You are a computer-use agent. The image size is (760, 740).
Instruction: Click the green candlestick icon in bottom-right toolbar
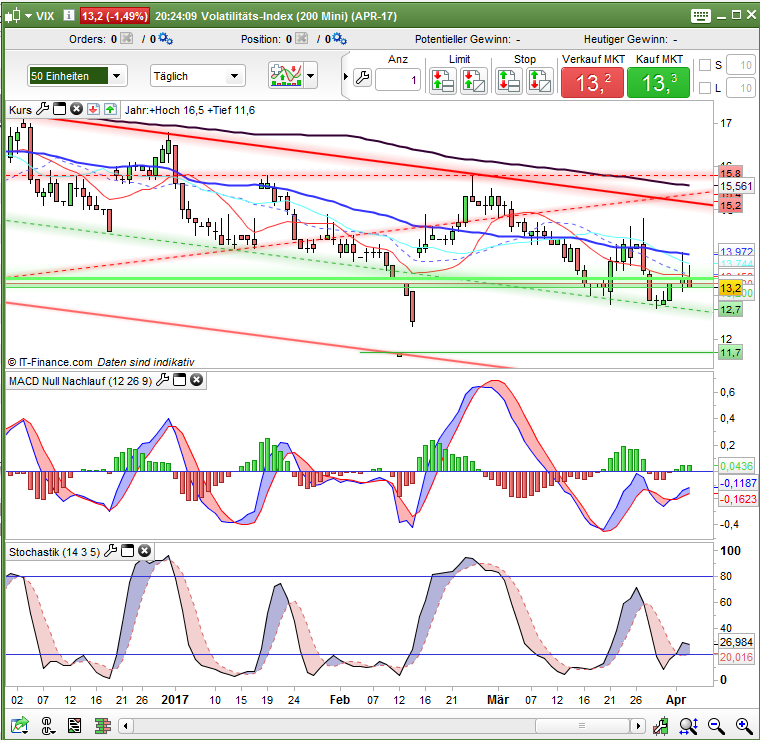coord(661,726)
